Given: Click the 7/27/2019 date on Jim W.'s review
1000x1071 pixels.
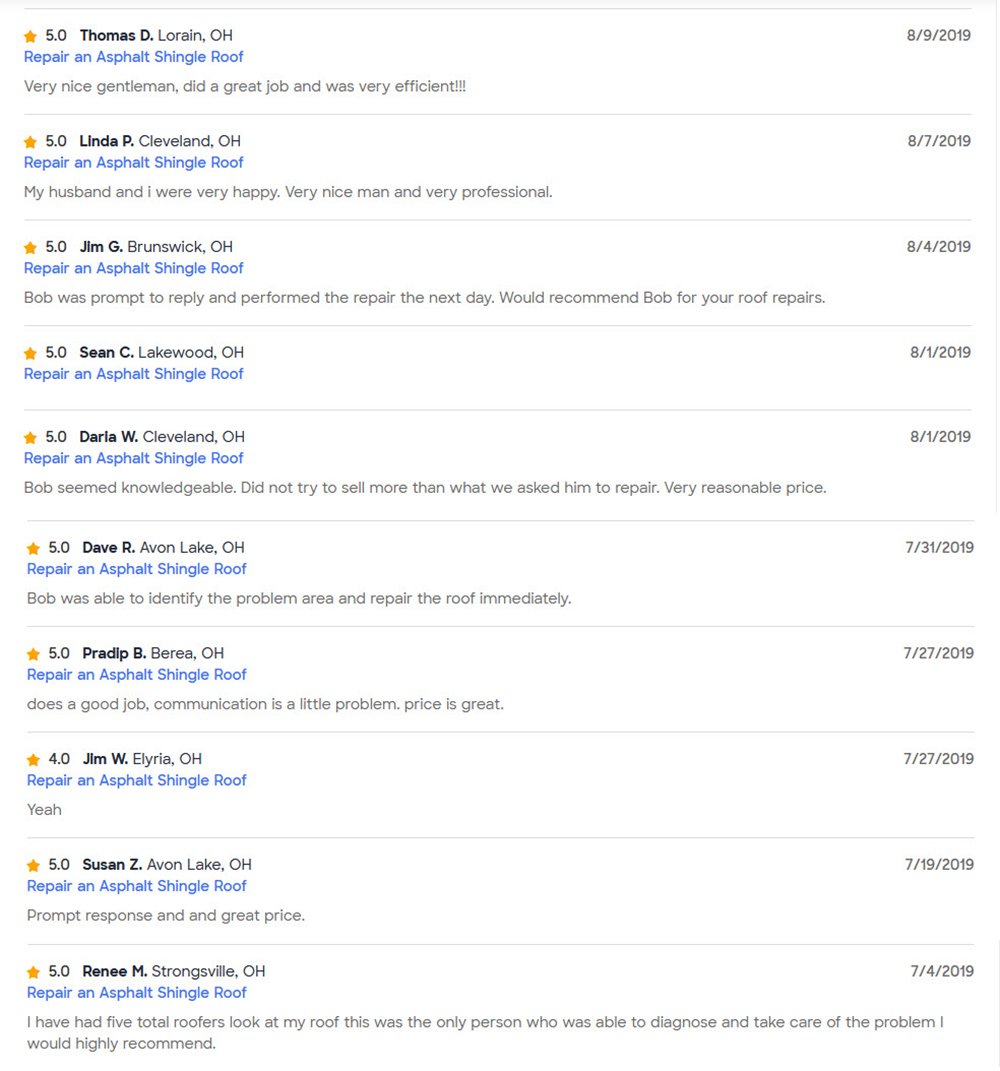Looking at the screenshot, I should click(938, 759).
